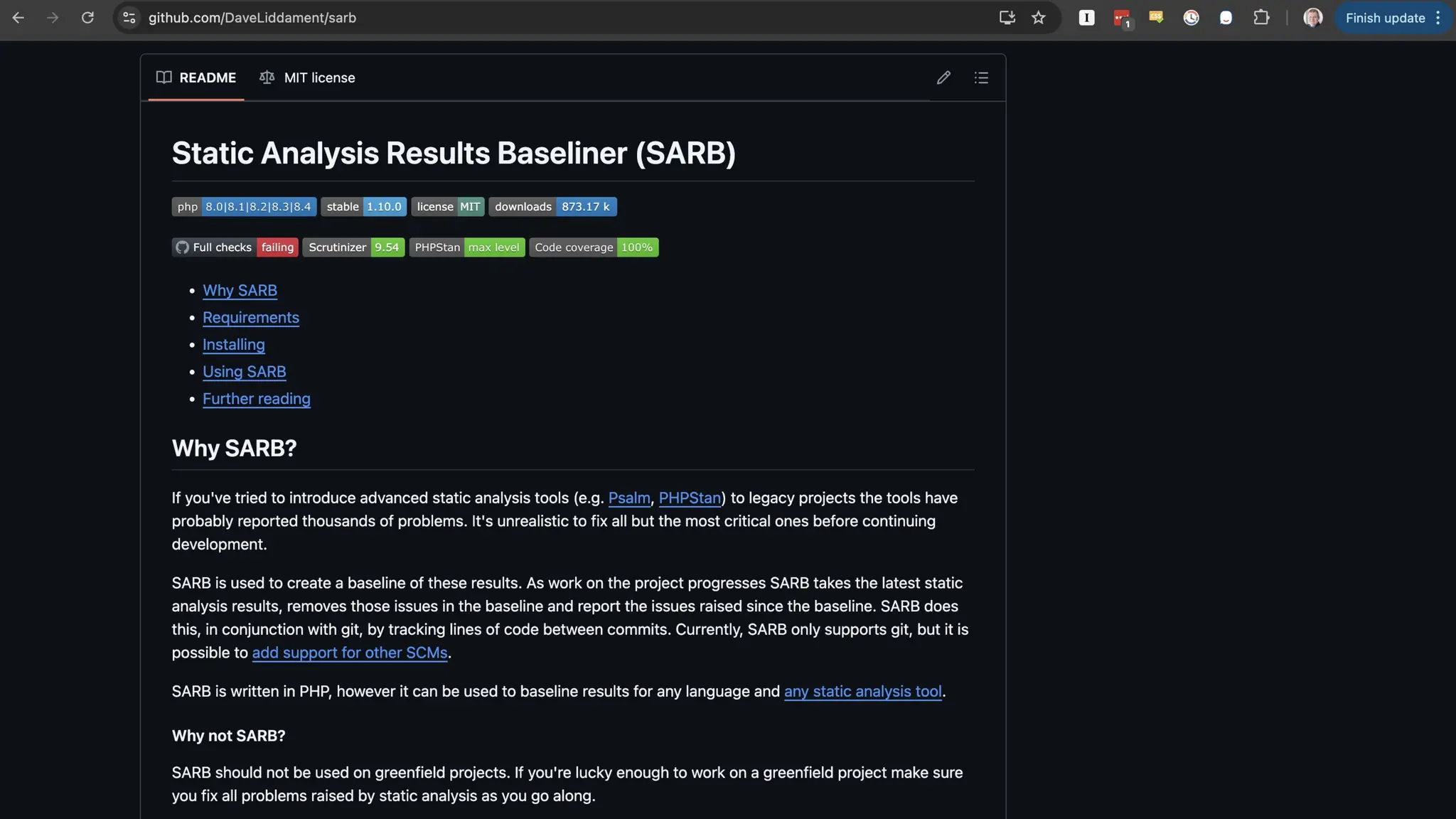Screen dimensions: 1456x819
Task: Open the README outline list icon
Action: coord(981,77)
